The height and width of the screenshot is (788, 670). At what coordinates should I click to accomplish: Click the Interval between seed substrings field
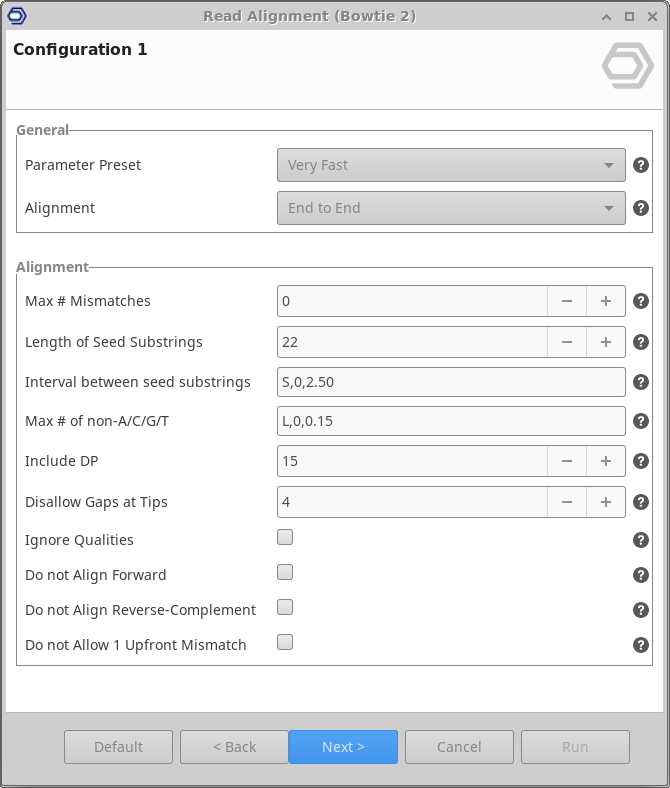point(451,381)
